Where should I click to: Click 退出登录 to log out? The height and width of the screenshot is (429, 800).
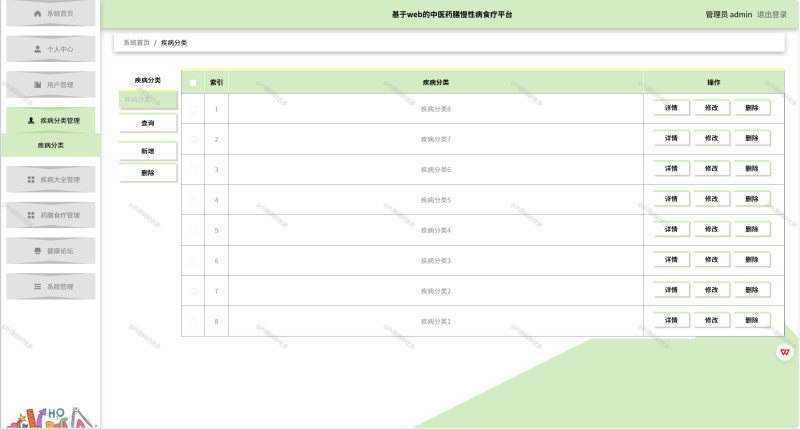[771, 15]
